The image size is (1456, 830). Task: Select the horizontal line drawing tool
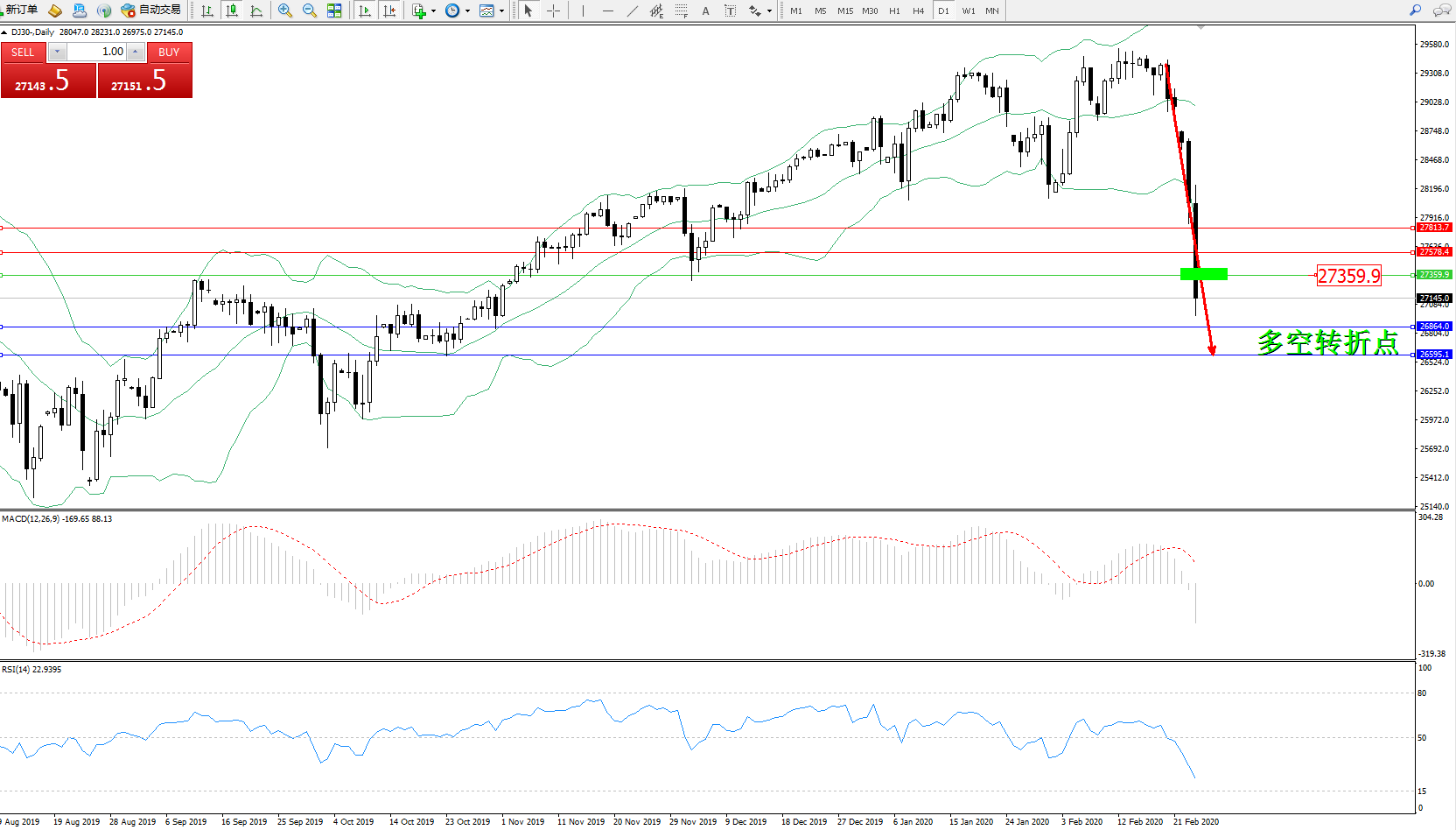pos(607,11)
